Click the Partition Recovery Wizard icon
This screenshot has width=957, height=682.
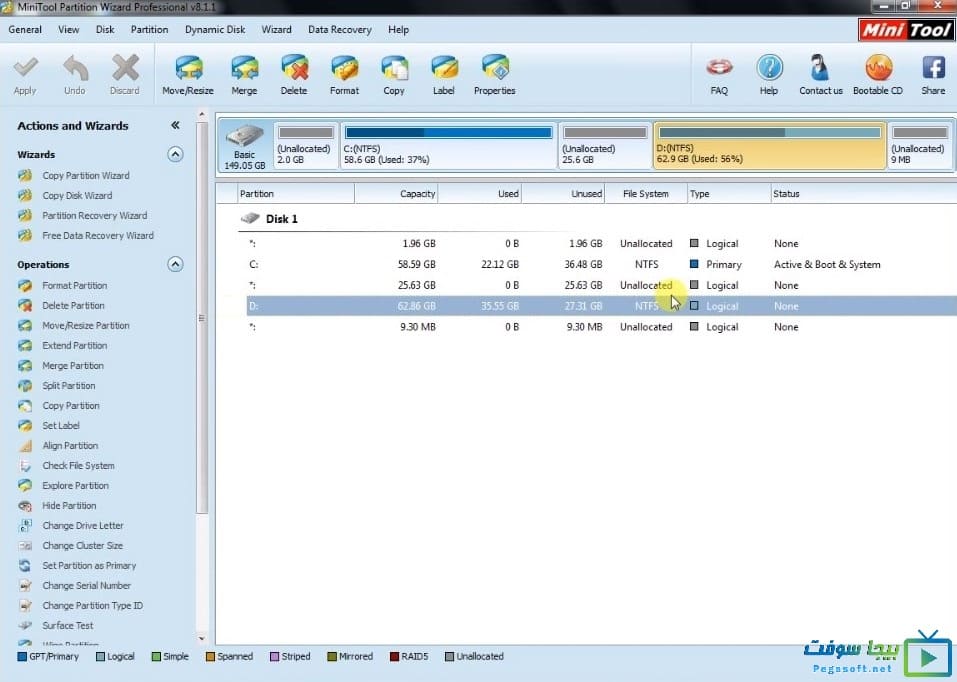[x=25, y=216]
